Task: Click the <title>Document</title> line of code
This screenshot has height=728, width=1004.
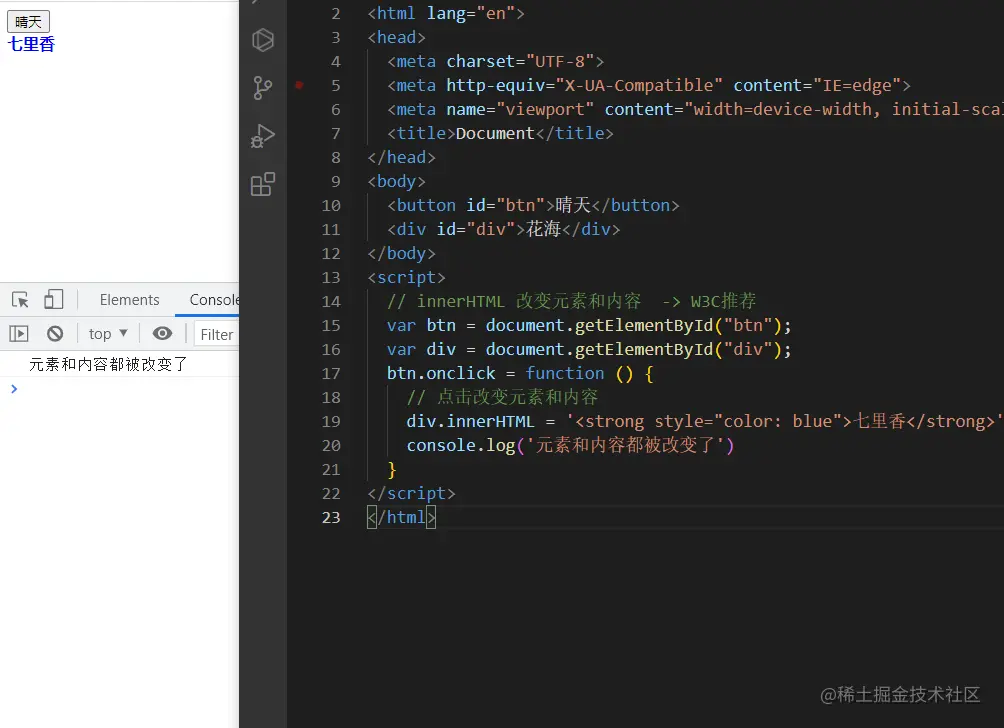Action: (500, 133)
